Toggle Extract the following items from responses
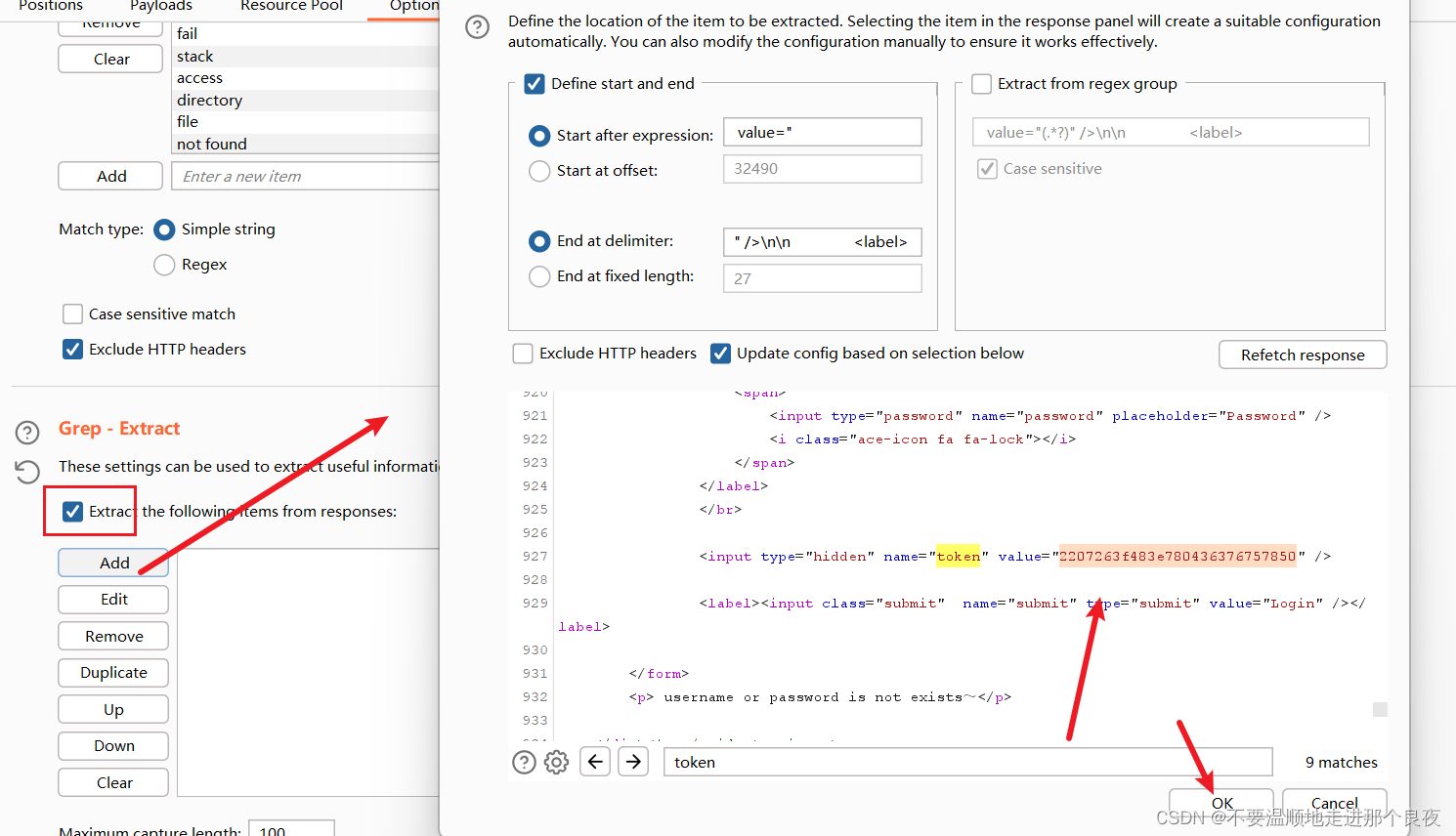Screen dimensions: 1456x836 [x=72, y=512]
